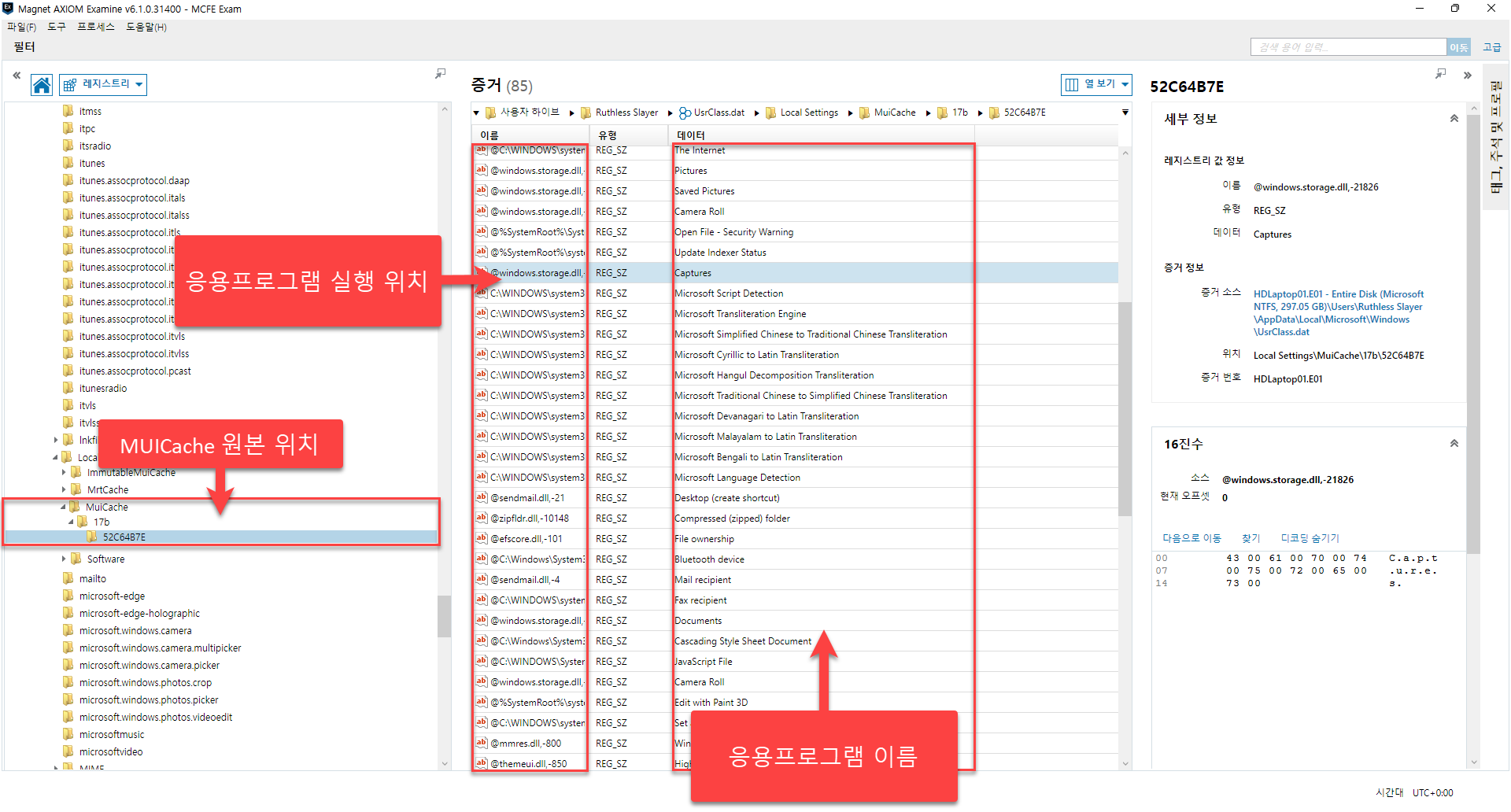
Task: Pin the details panel on the right
Action: pos(1440,73)
